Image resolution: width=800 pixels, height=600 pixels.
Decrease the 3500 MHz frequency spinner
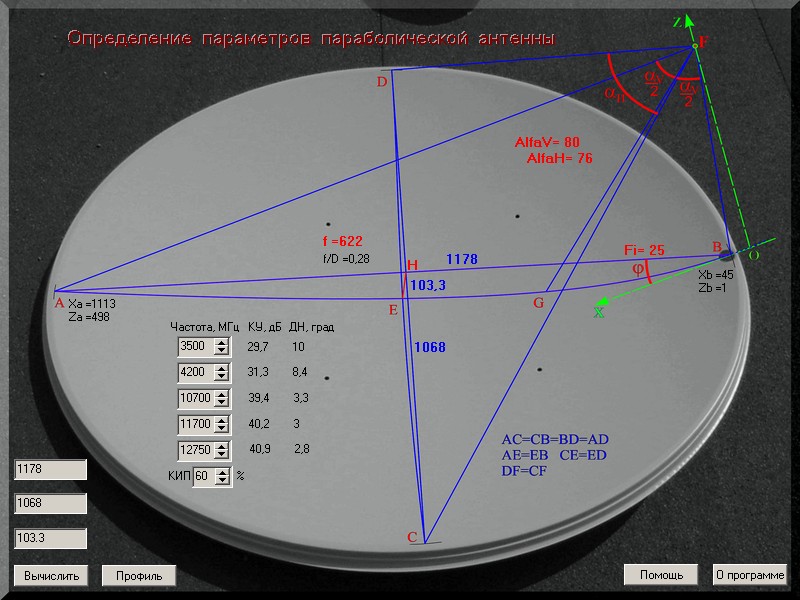point(221,351)
